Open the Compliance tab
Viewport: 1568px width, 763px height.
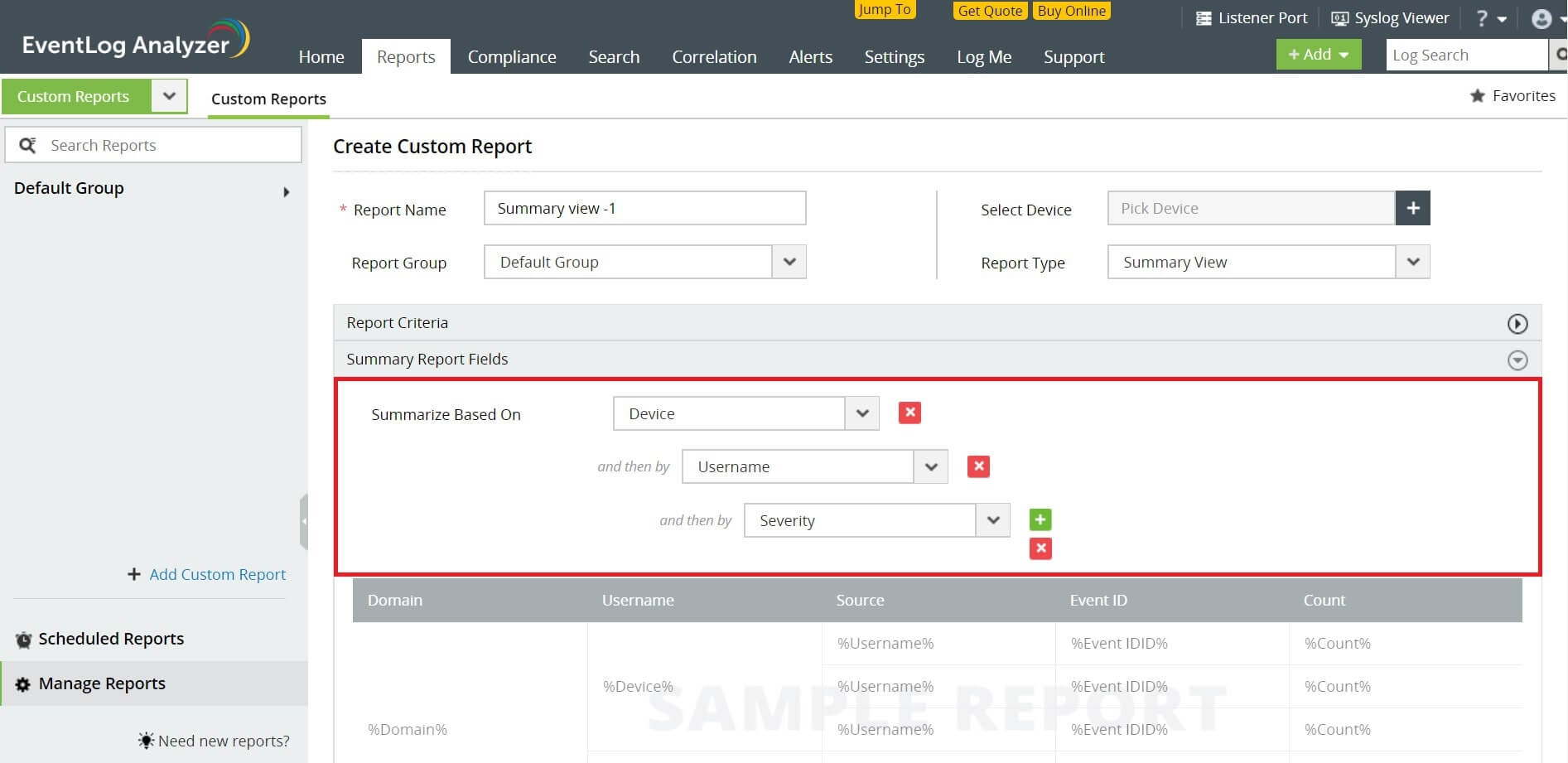pos(512,56)
